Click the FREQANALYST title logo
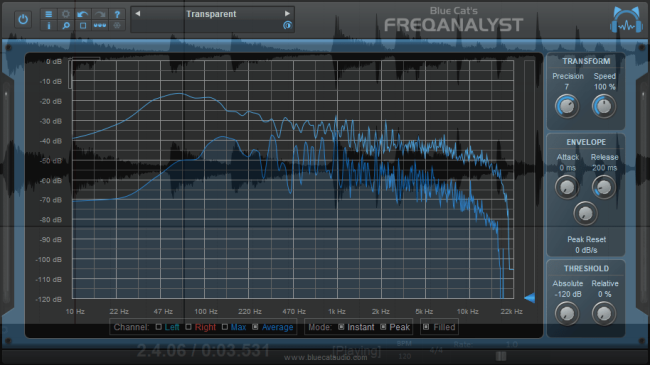This screenshot has height=365, width=650. (454, 25)
